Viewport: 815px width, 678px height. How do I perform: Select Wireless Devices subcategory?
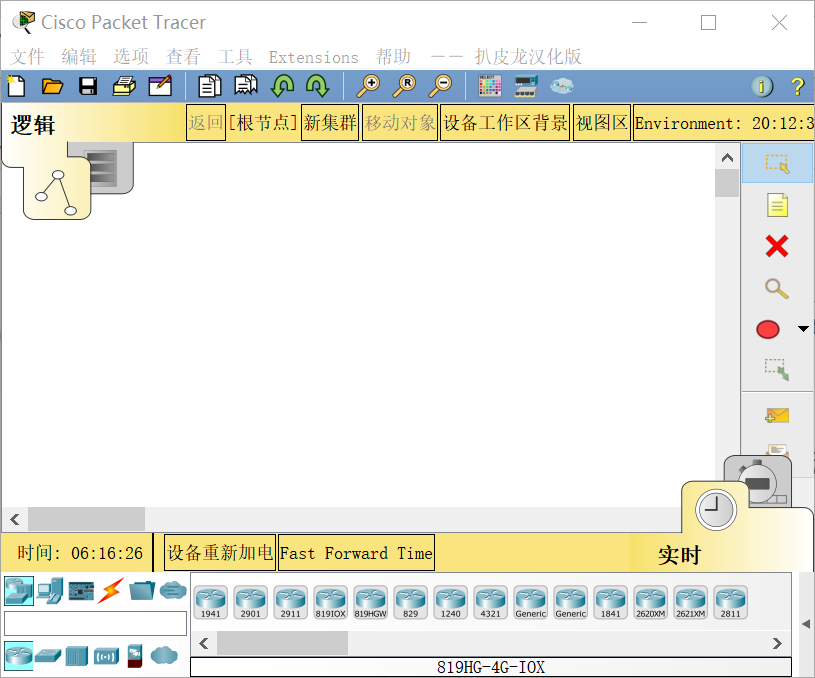coord(106,657)
